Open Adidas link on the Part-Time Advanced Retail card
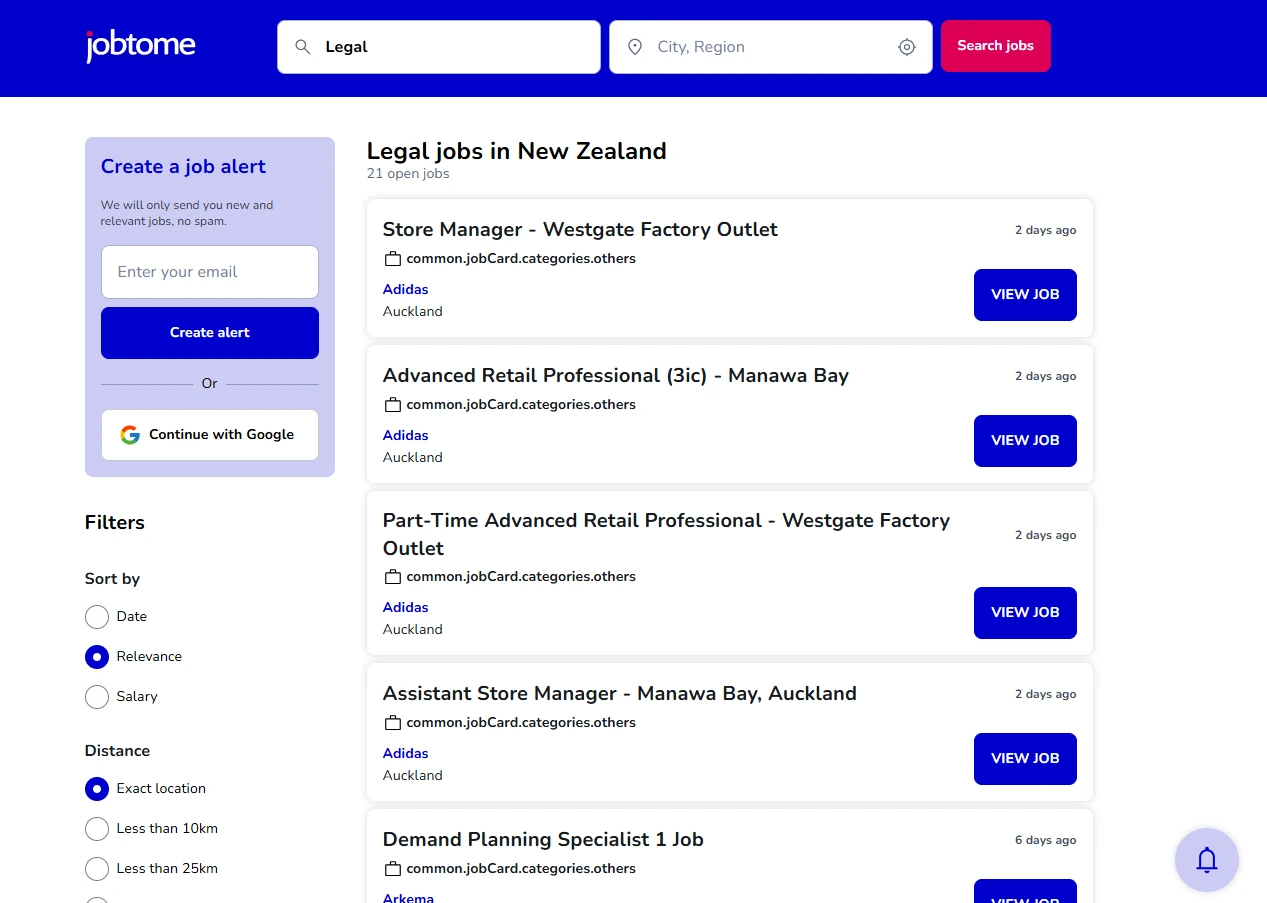1267x903 pixels. click(x=405, y=608)
